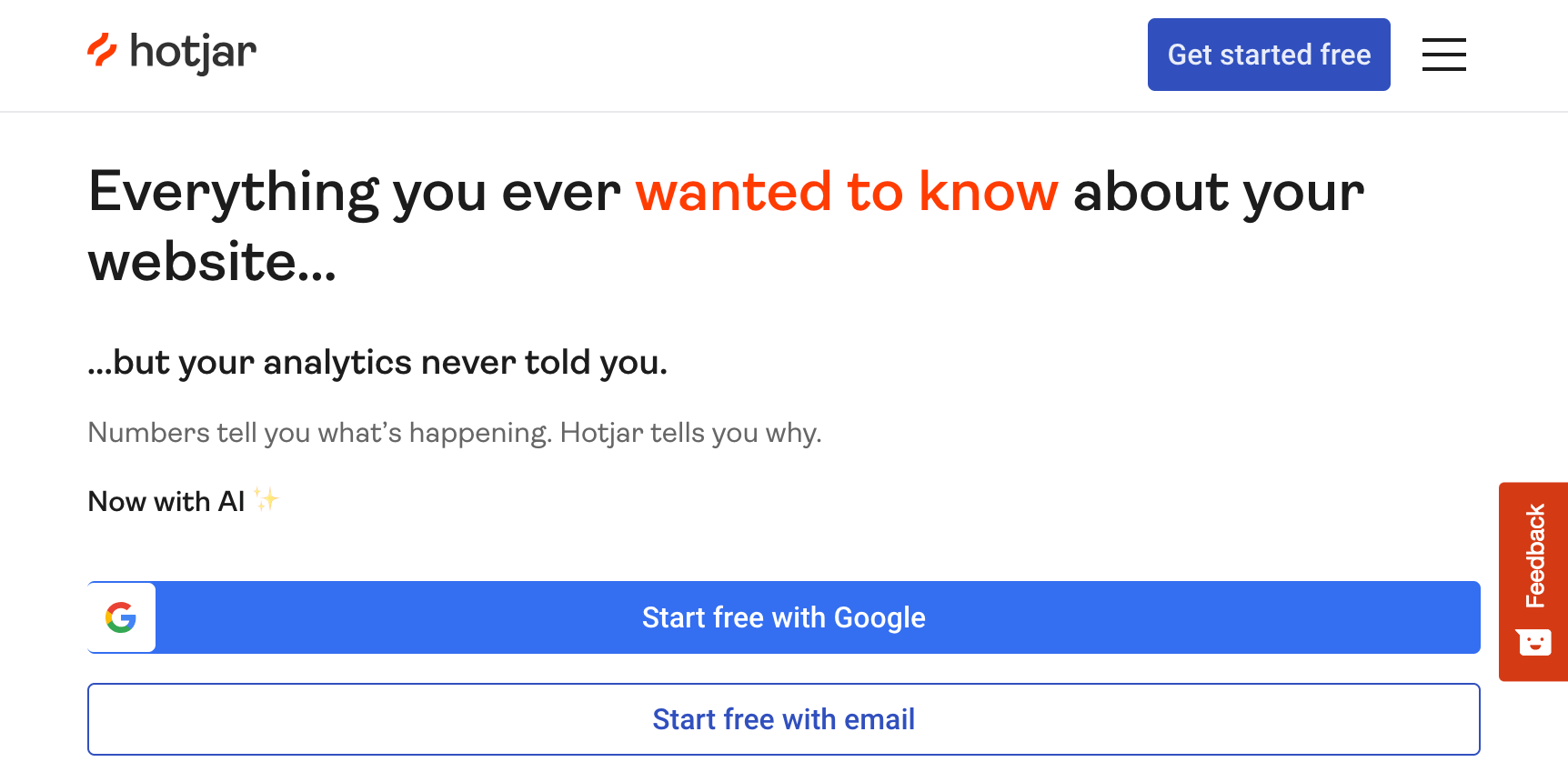
Task: Click the Get started free button
Action: (x=1269, y=55)
